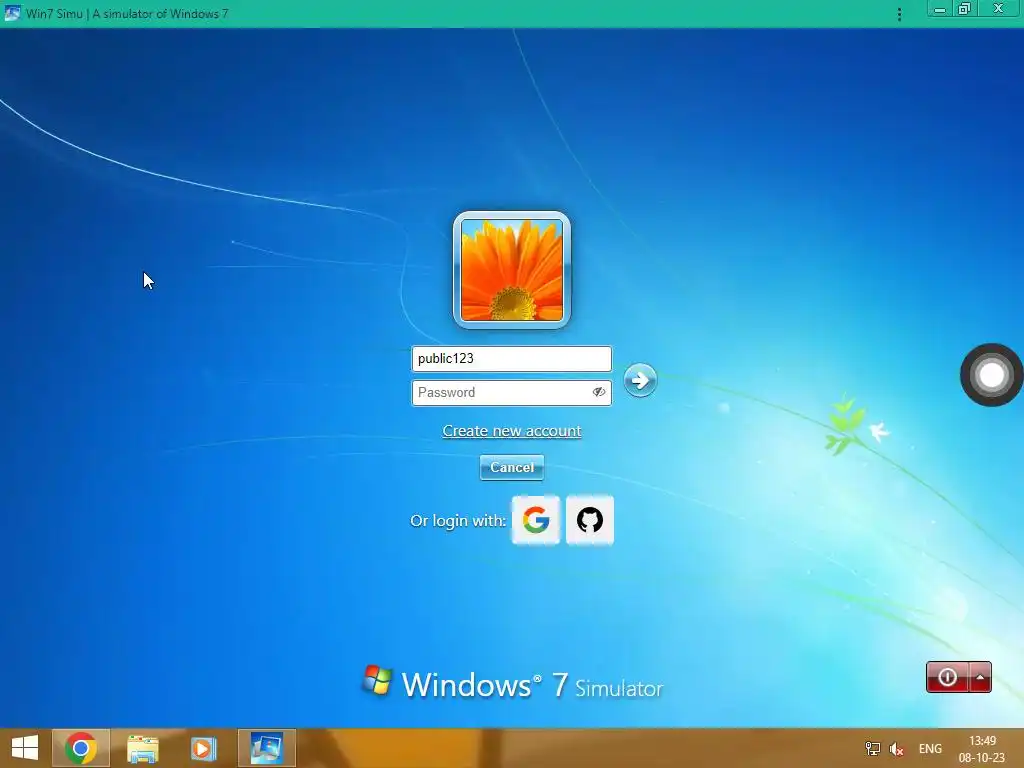Viewport: 1024px width, 768px height.
Task: Click the muted volume tray icon
Action: click(x=897, y=749)
